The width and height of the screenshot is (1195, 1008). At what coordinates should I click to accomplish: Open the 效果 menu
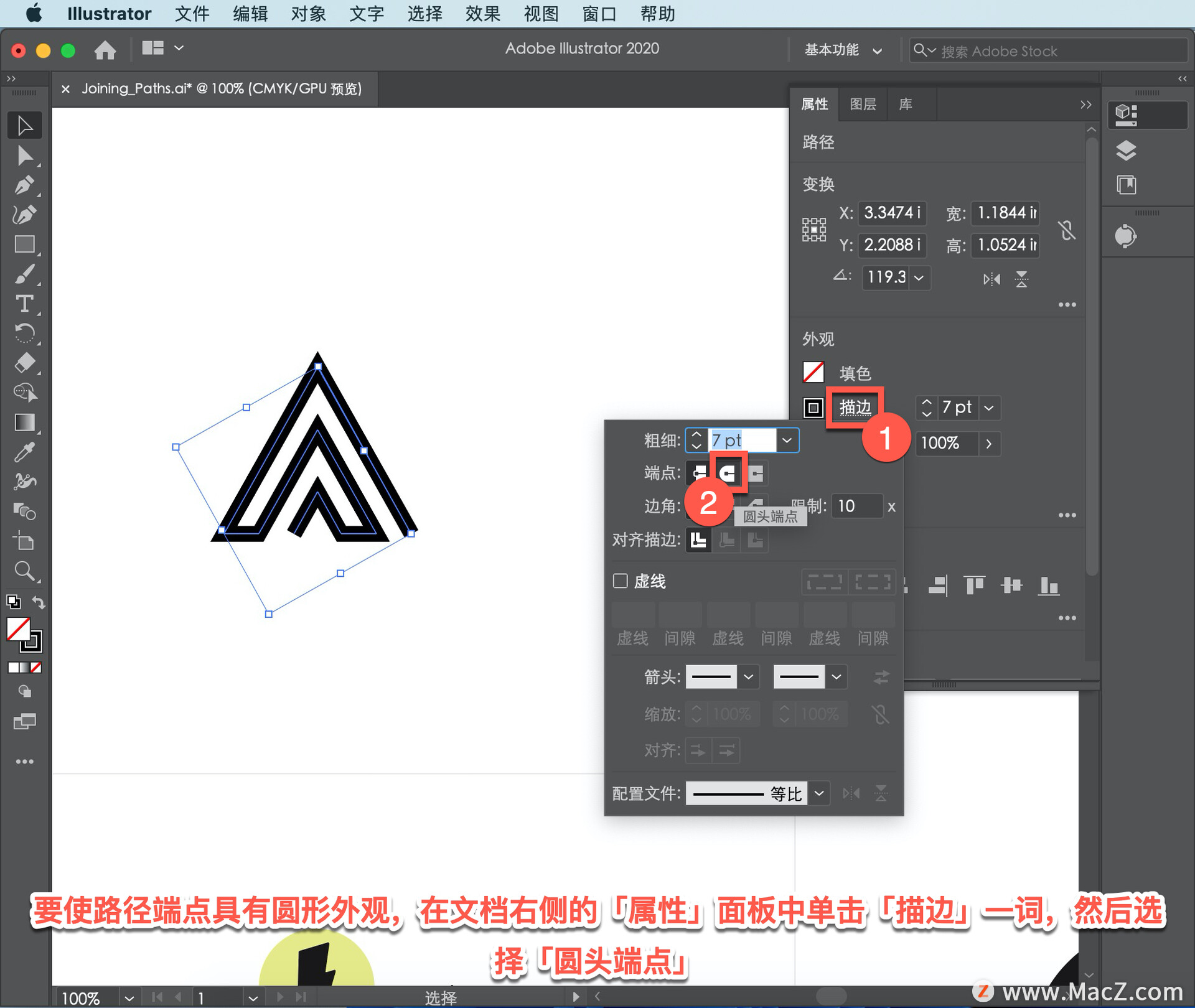(x=482, y=14)
